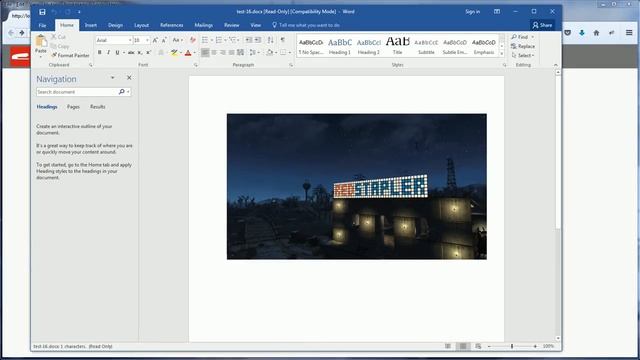Open the Font dialog launcher
This screenshot has width=640, height=360.
(x=196, y=65)
